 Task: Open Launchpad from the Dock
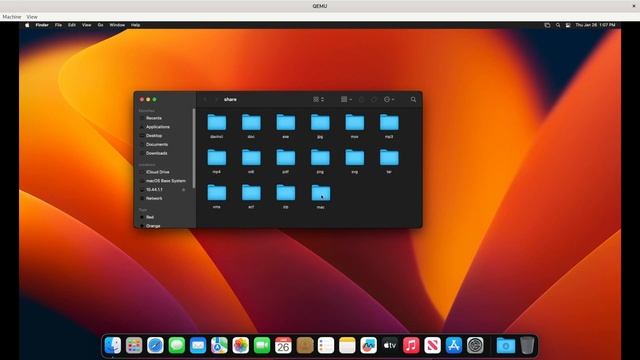pyautogui.click(x=134, y=345)
